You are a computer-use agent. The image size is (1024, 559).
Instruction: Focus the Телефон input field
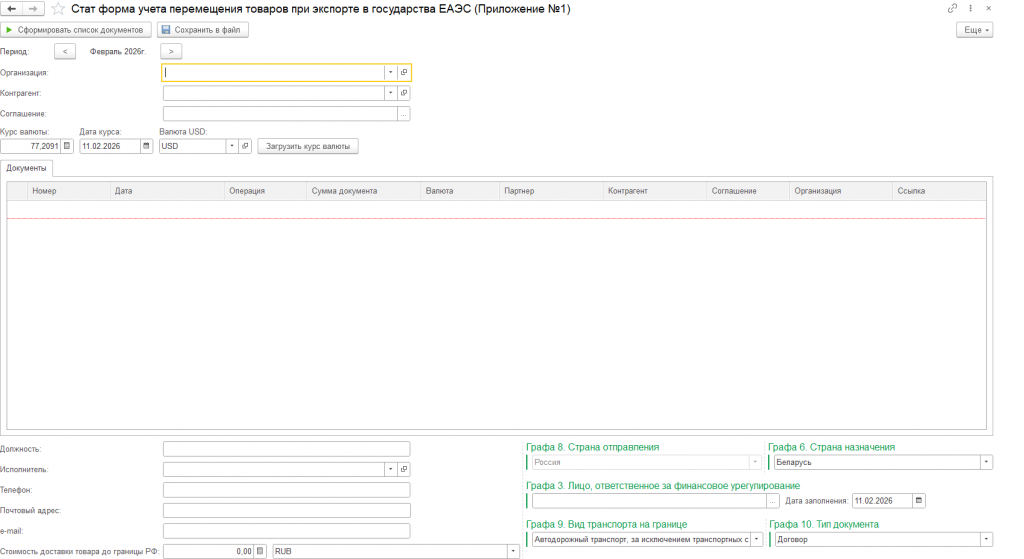pyautogui.click(x=287, y=490)
